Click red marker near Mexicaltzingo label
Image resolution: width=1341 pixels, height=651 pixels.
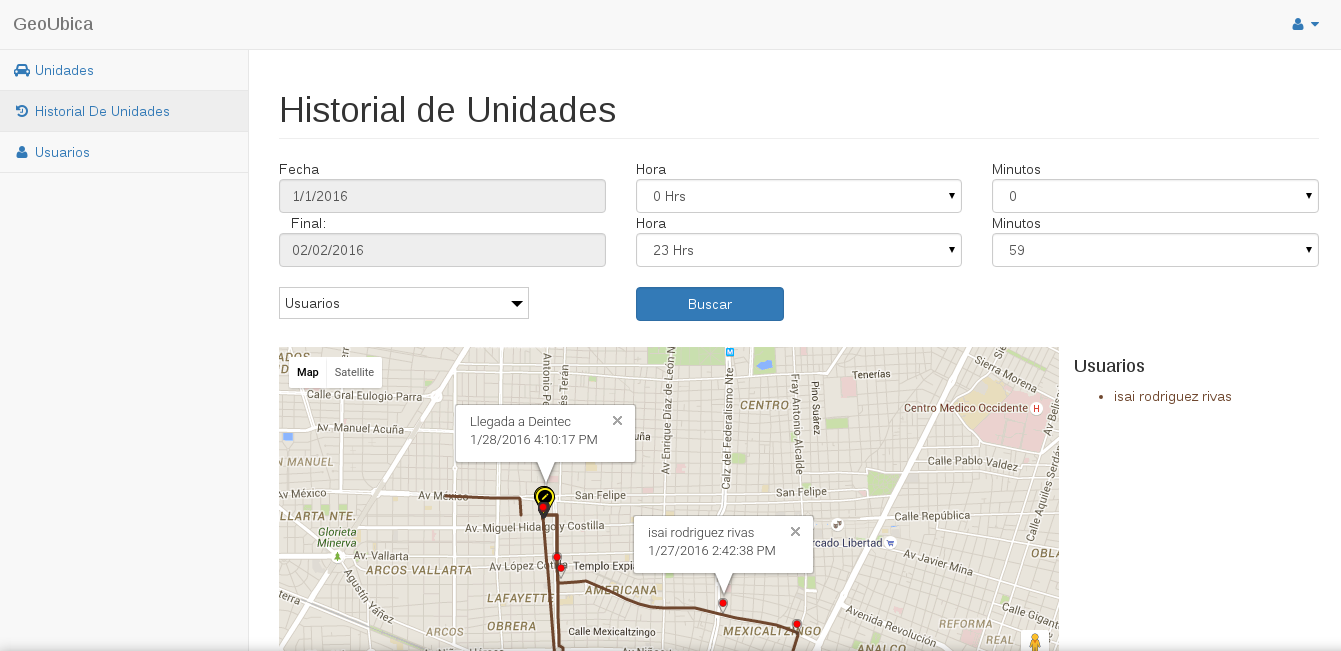click(x=797, y=625)
